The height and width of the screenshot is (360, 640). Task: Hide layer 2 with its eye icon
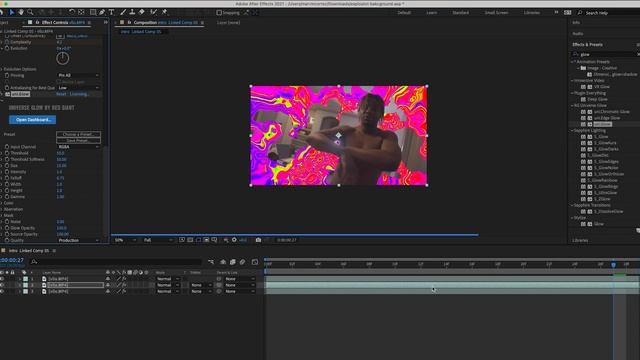pyautogui.click(x=2, y=285)
